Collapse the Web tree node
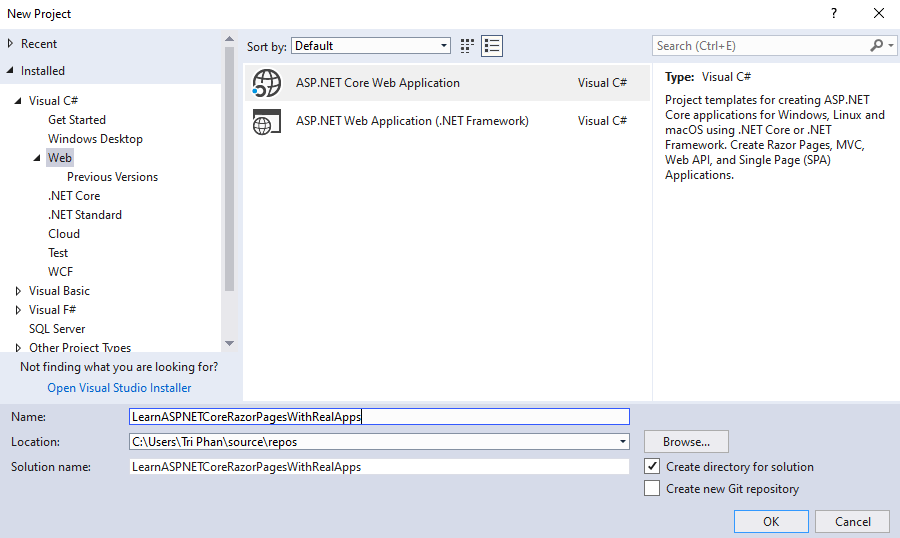 click(x=37, y=157)
